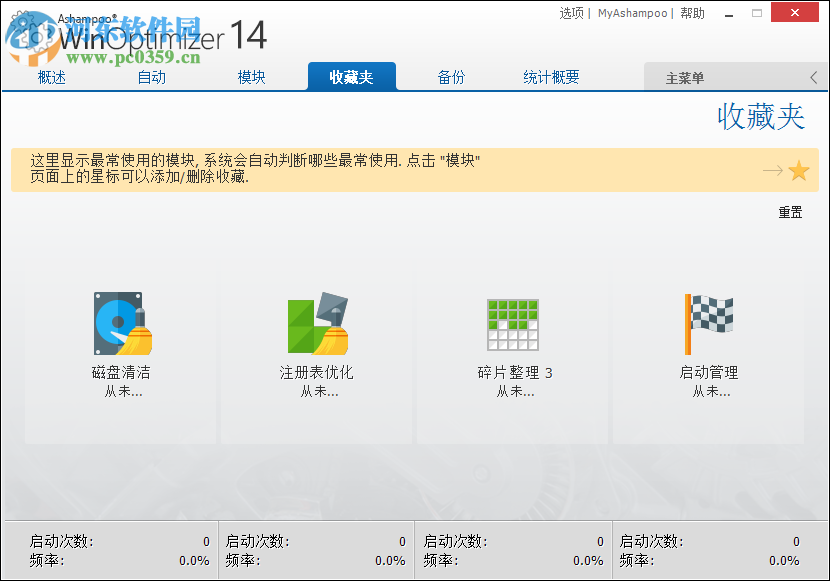Switch to the 概述 overview tab
This screenshot has height=581, width=830.
coord(51,75)
